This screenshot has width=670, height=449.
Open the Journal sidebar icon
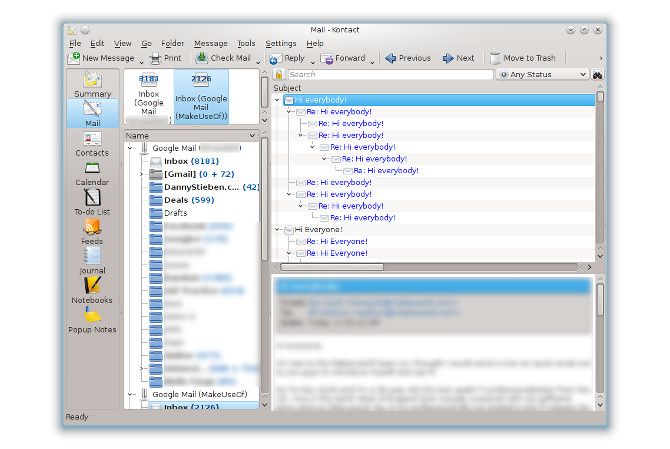pos(92,261)
